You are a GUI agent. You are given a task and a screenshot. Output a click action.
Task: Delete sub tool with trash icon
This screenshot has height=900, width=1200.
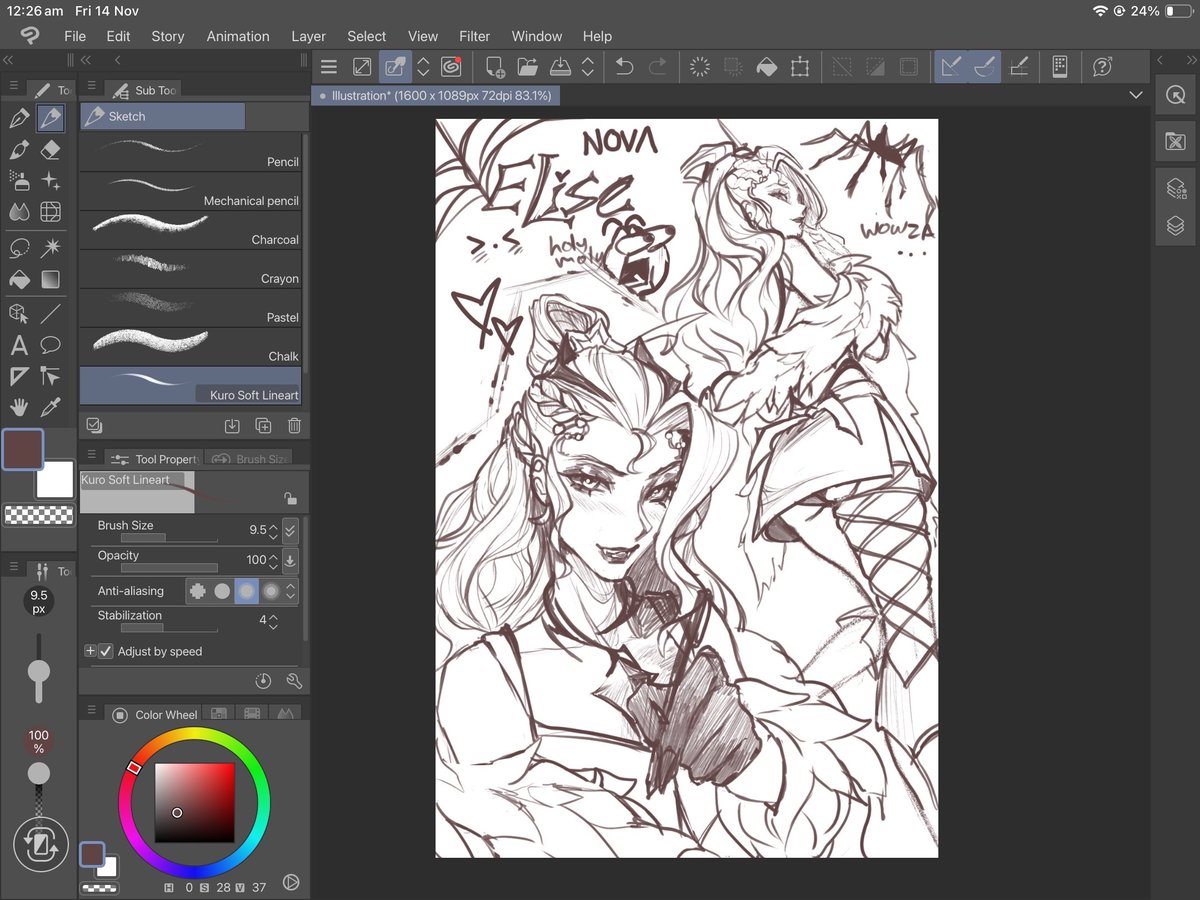[x=294, y=425]
